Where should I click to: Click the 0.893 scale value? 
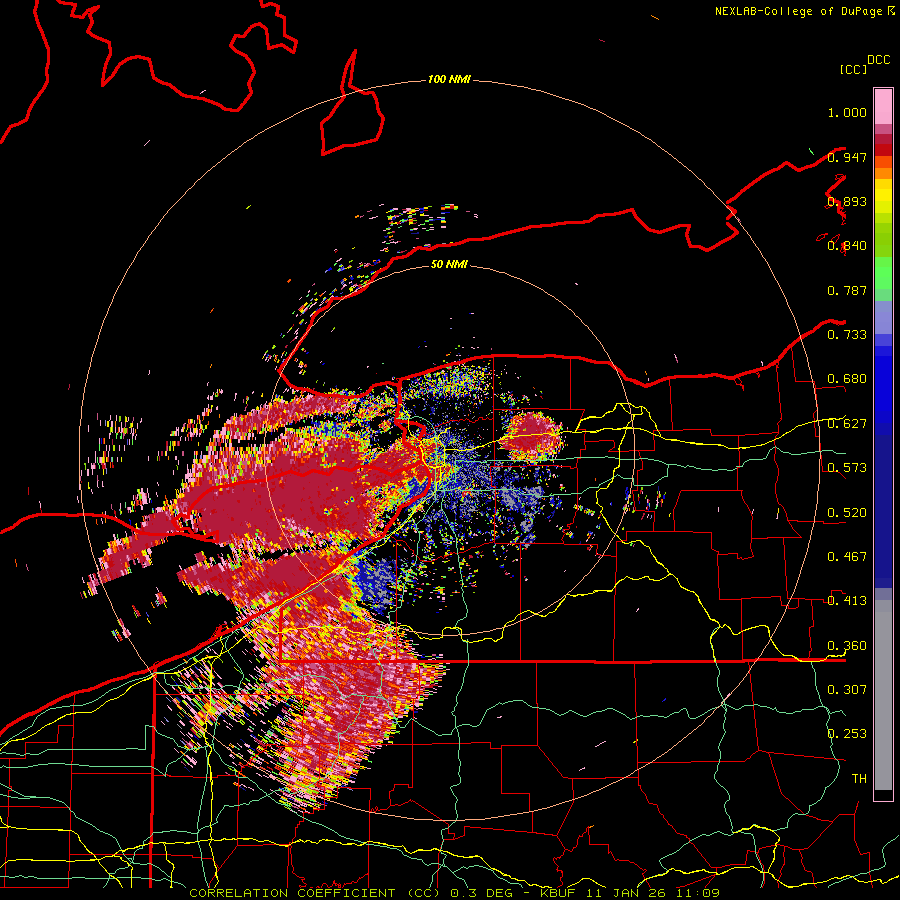847,201
